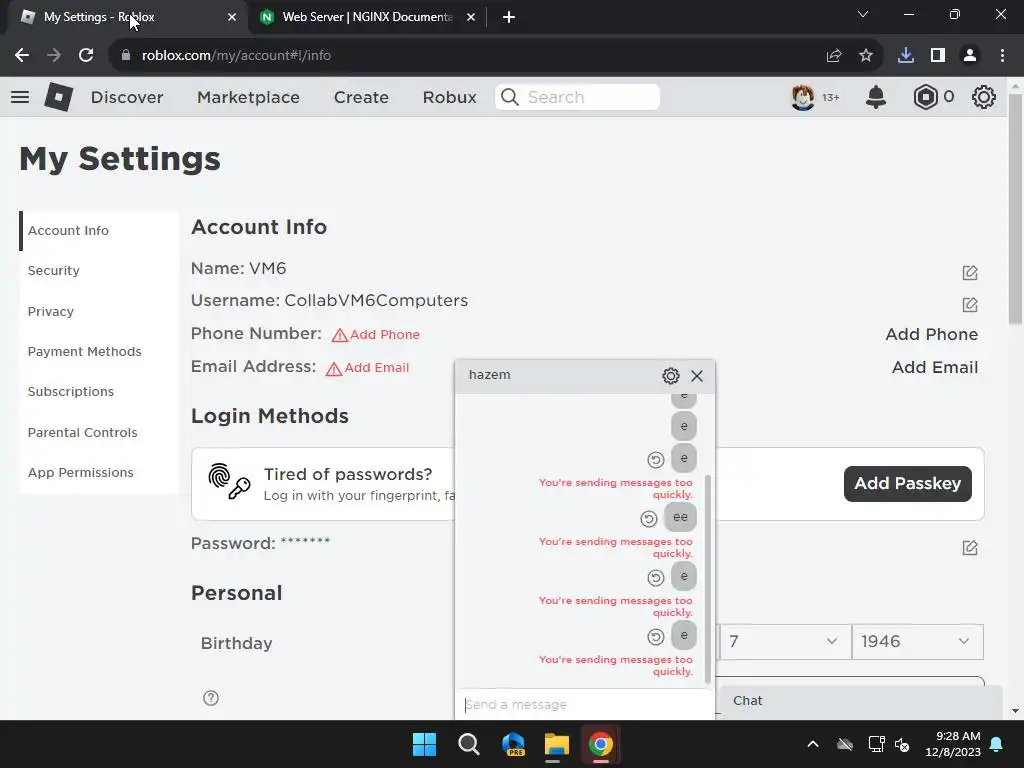The width and height of the screenshot is (1024, 768).
Task: Click Add Email button on right
Action: coord(935,367)
